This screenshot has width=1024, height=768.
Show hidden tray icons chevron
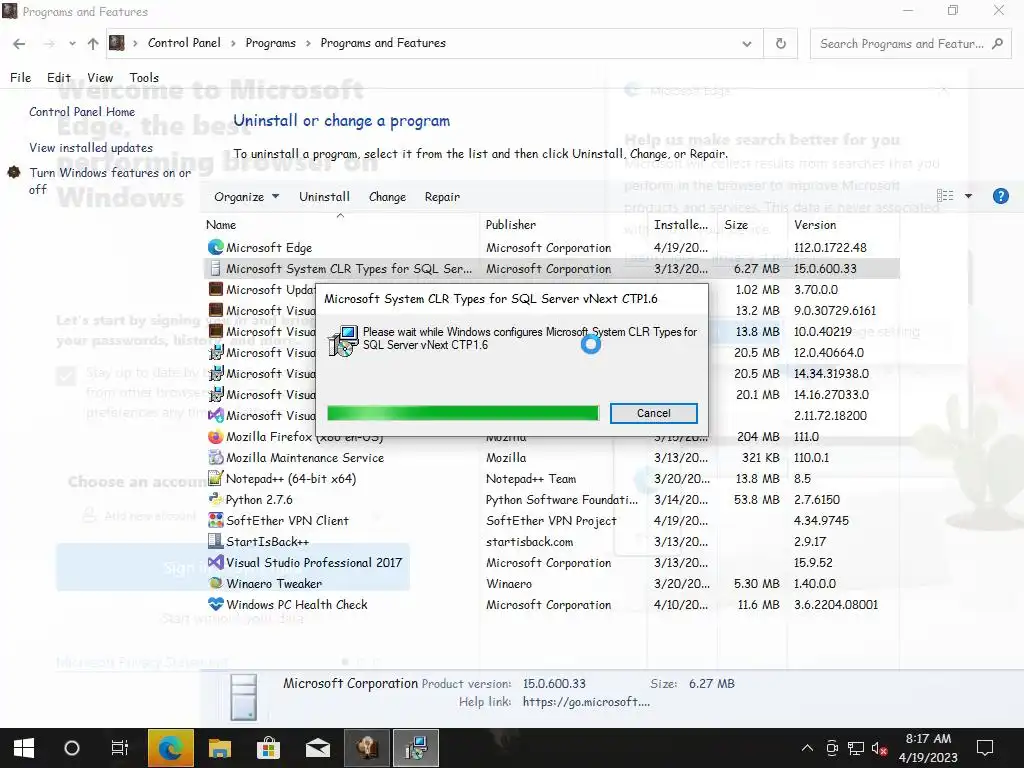point(807,748)
